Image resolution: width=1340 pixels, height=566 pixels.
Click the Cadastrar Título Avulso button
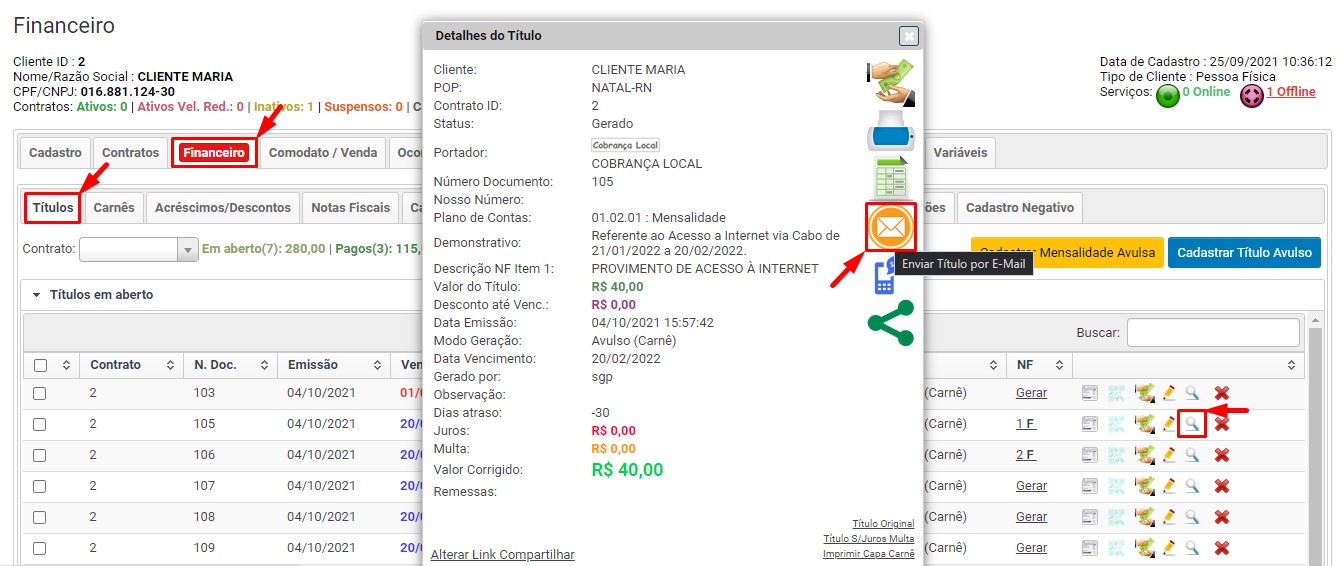click(1244, 253)
